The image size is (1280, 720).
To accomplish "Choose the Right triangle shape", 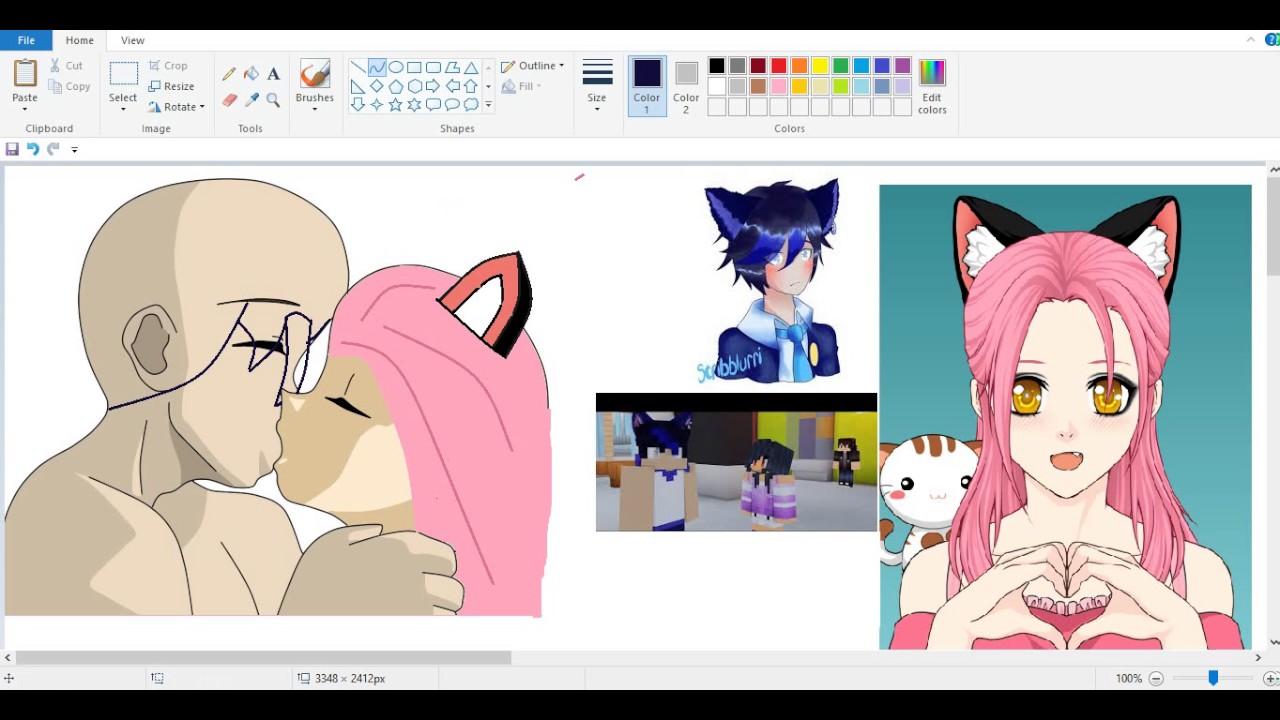I will coord(357,86).
